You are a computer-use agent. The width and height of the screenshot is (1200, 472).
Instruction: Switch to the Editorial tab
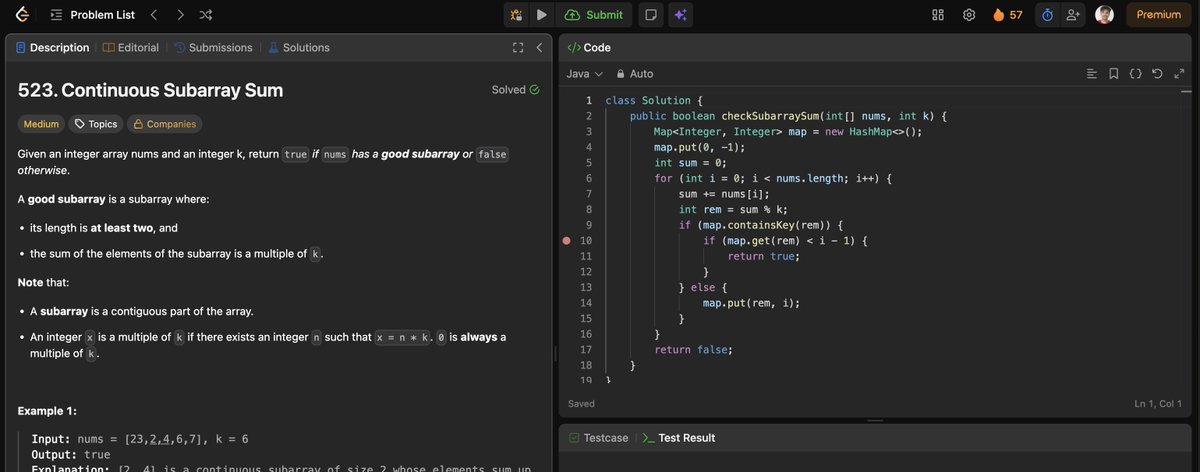pos(131,47)
